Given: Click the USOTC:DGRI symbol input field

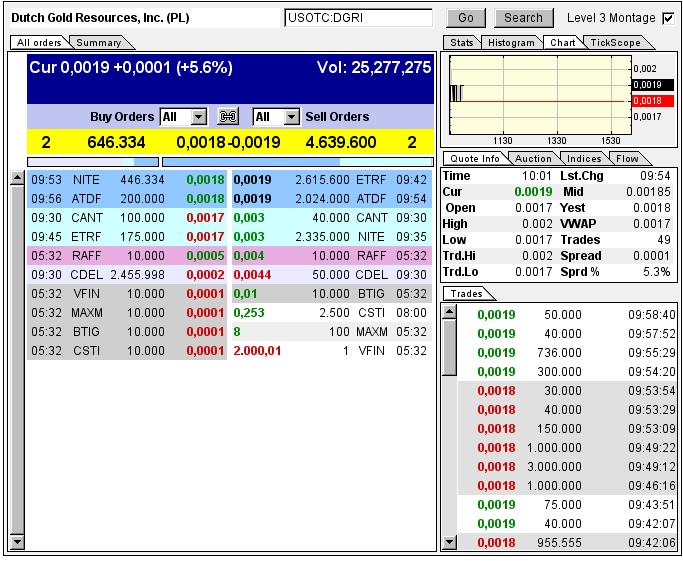Looking at the screenshot, I should (357, 18).
